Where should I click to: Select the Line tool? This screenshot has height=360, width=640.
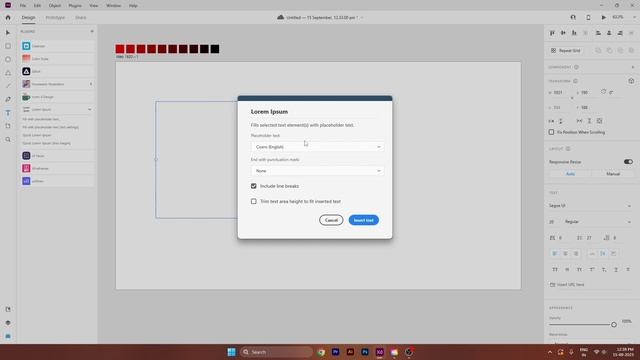point(8,86)
